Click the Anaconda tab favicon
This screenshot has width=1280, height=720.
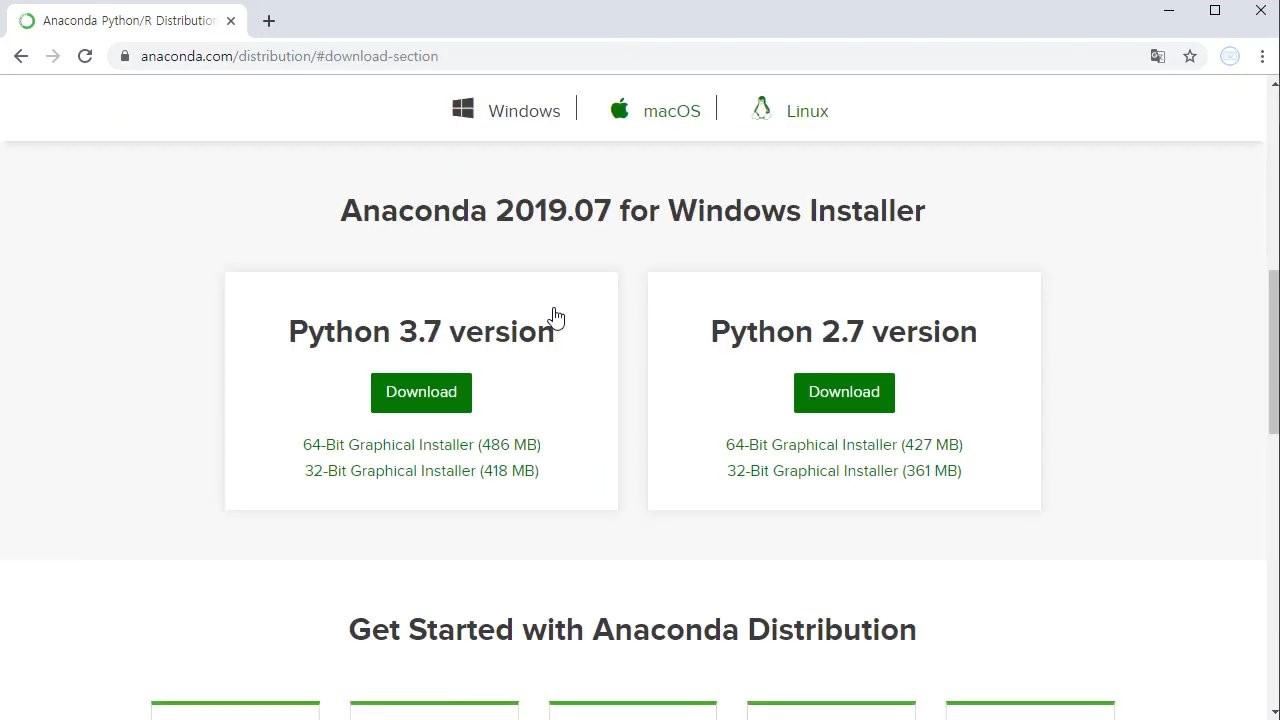pos(27,21)
